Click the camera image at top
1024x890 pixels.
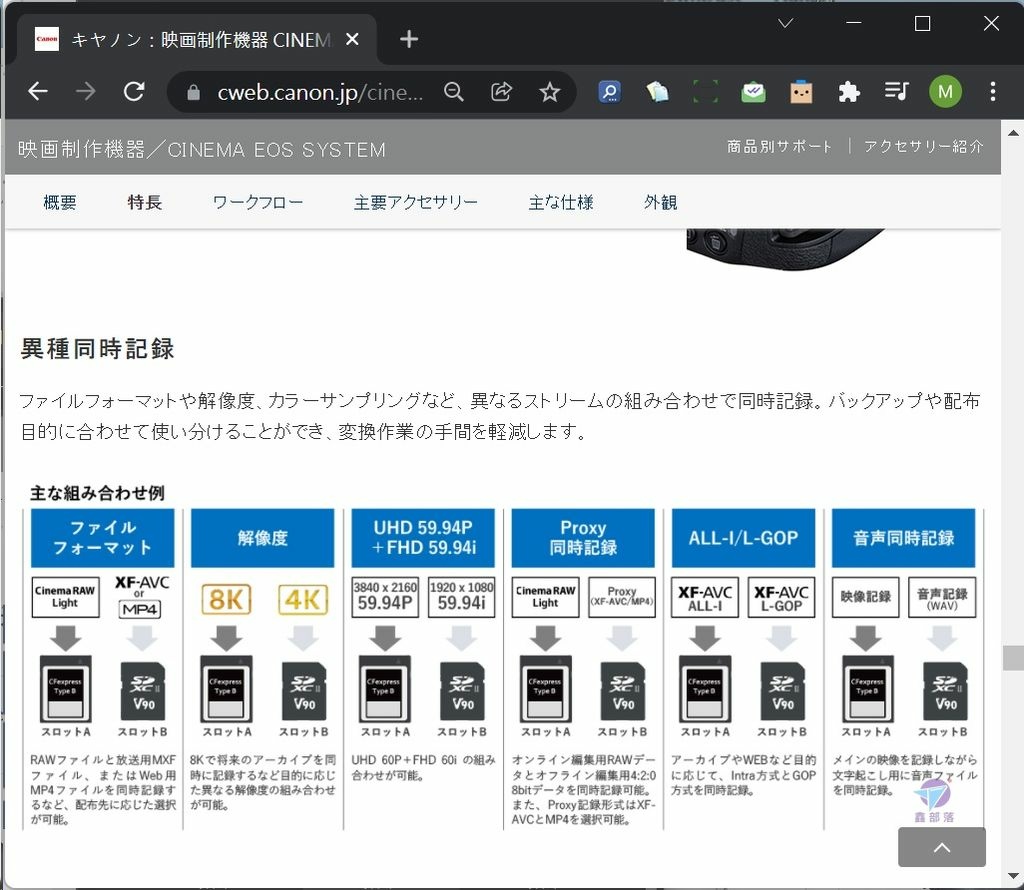click(786, 249)
